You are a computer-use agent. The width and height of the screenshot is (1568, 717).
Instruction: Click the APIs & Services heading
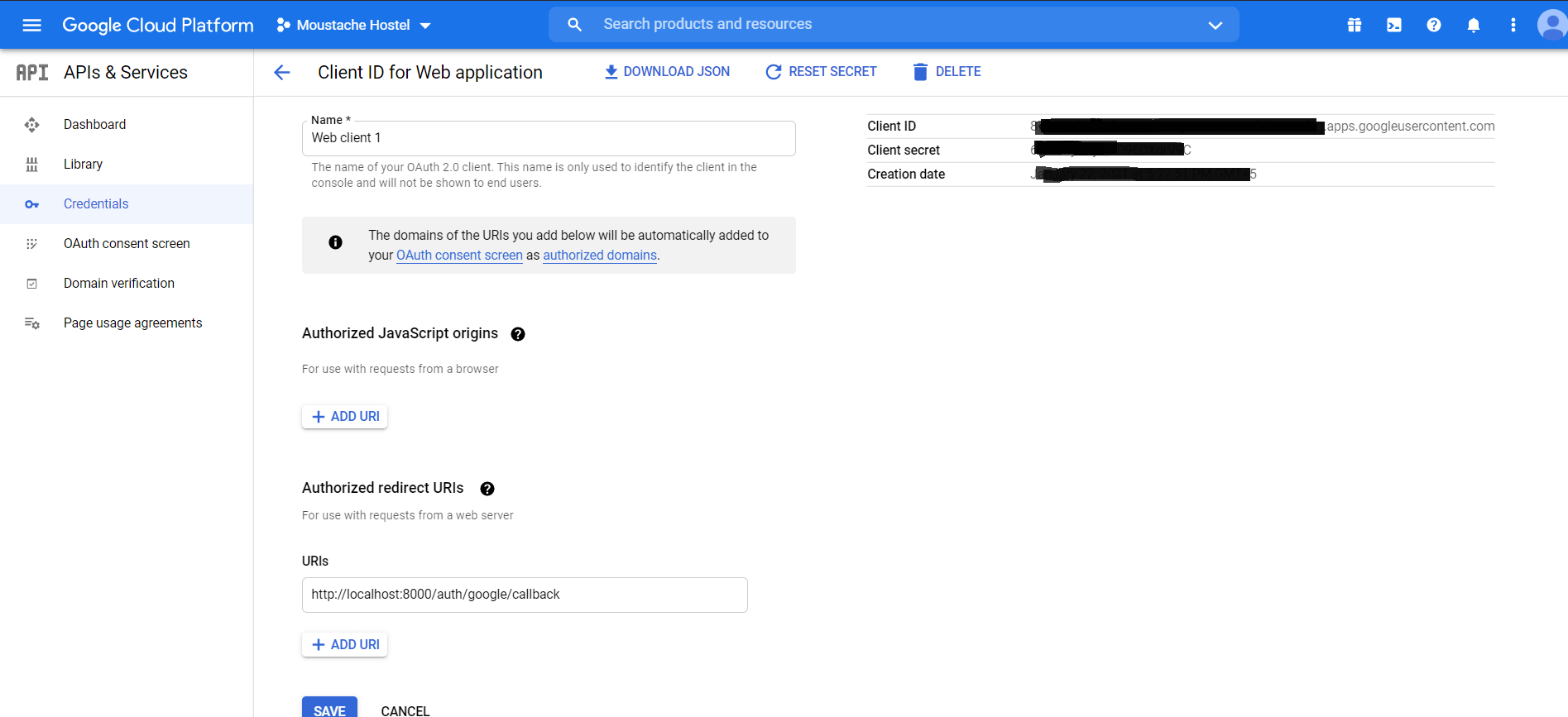(126, 73)
